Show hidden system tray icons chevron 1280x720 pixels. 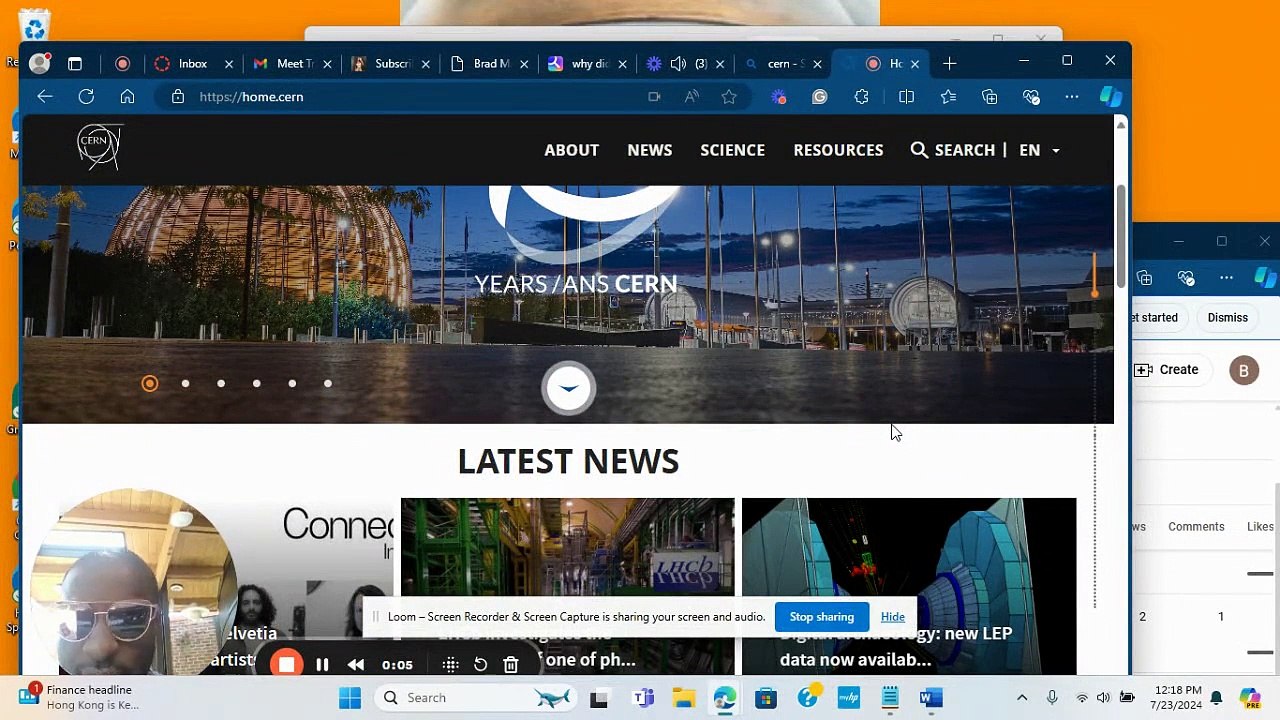click(x=1022, y=698)
